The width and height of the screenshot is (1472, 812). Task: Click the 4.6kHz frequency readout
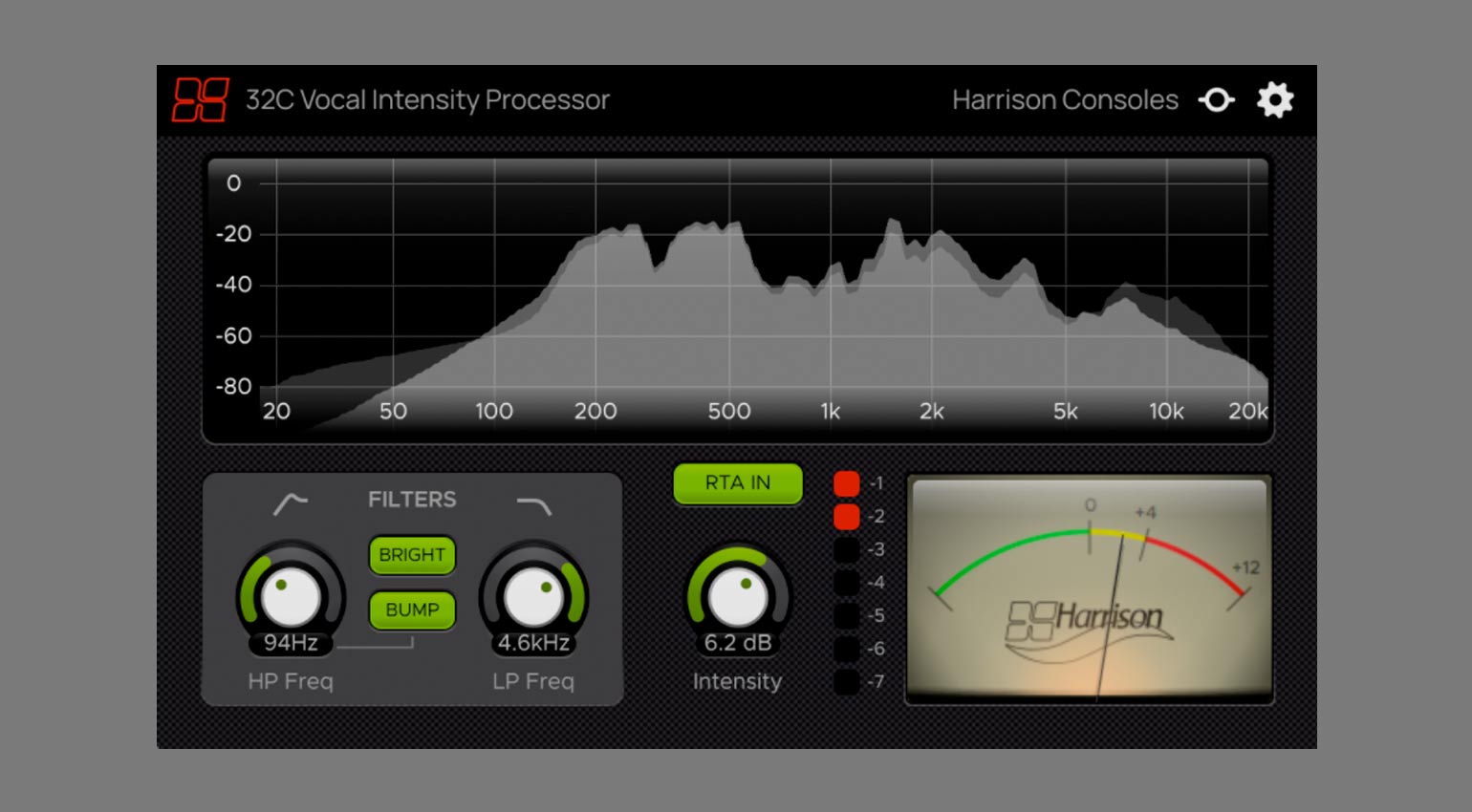531,645
